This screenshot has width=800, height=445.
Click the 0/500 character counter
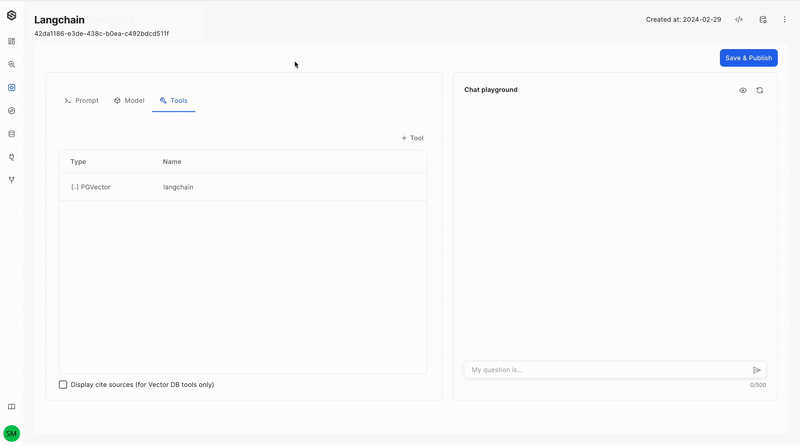pyautogui.click(x=758, y=385)
